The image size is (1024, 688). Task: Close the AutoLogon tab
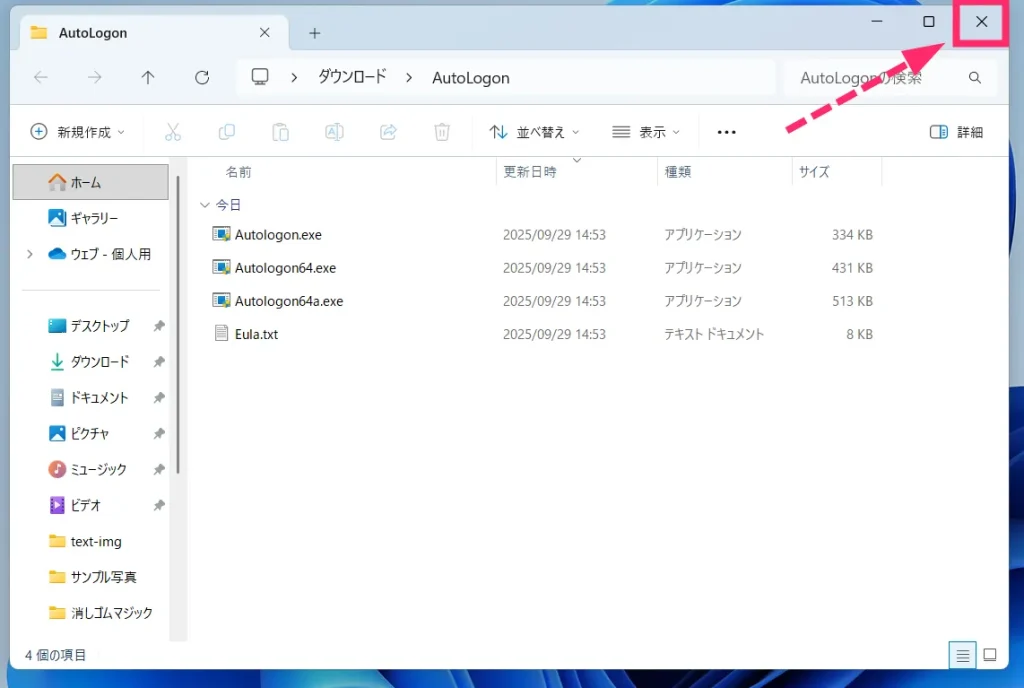tap(264, 33)
